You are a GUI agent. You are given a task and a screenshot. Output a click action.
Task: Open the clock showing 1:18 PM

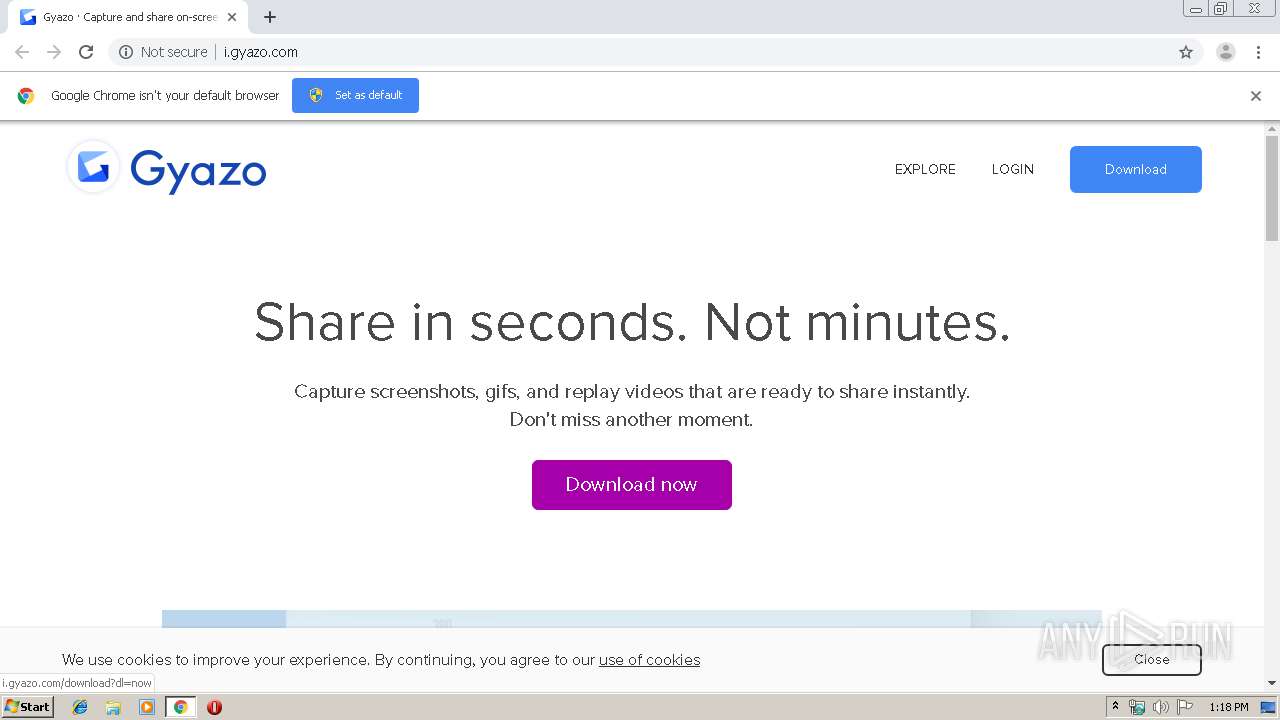tap(1229, 707)
